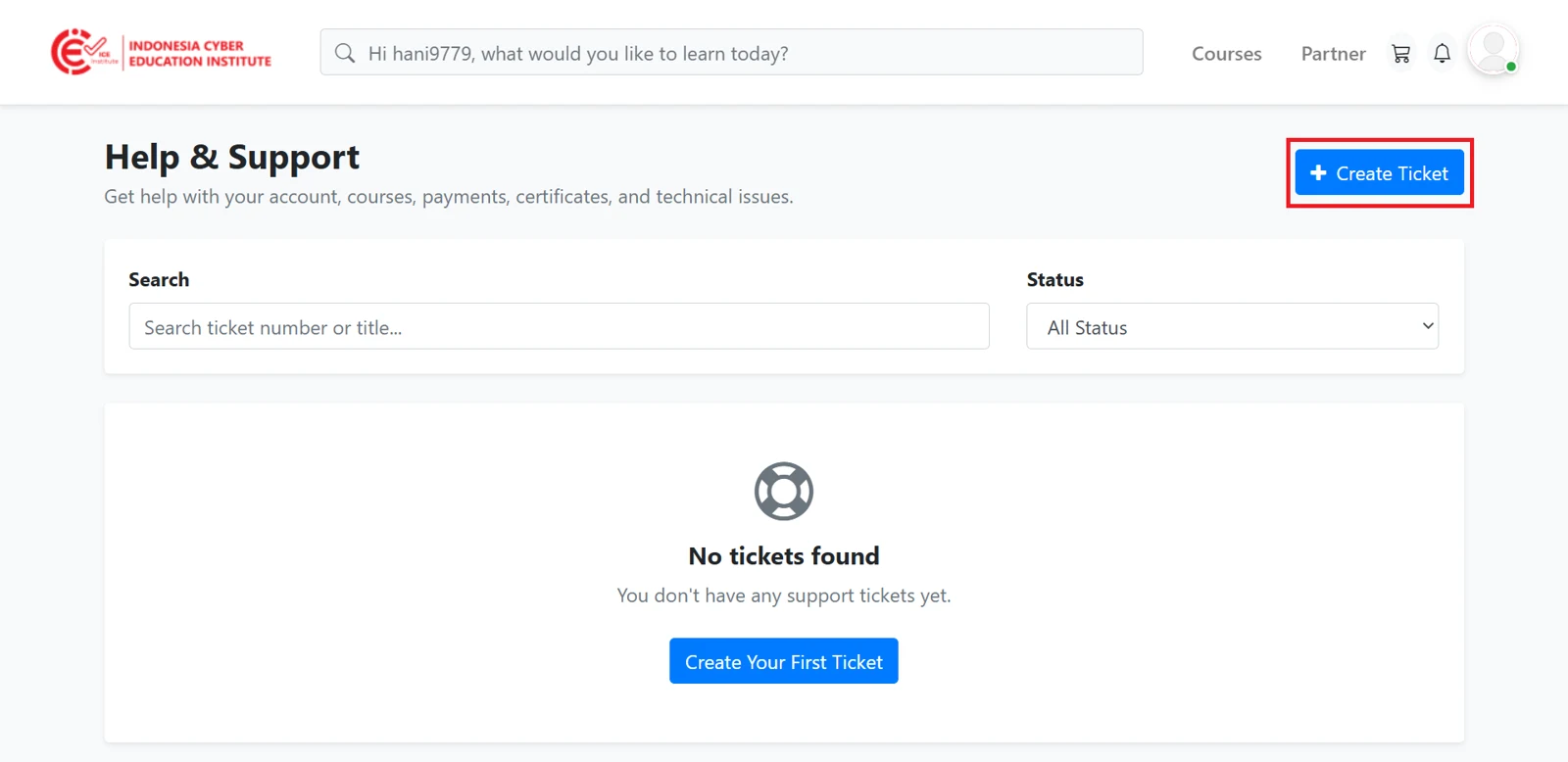Click Create Your First Ticket button
1568x762 pixels.
coord(784,661)
